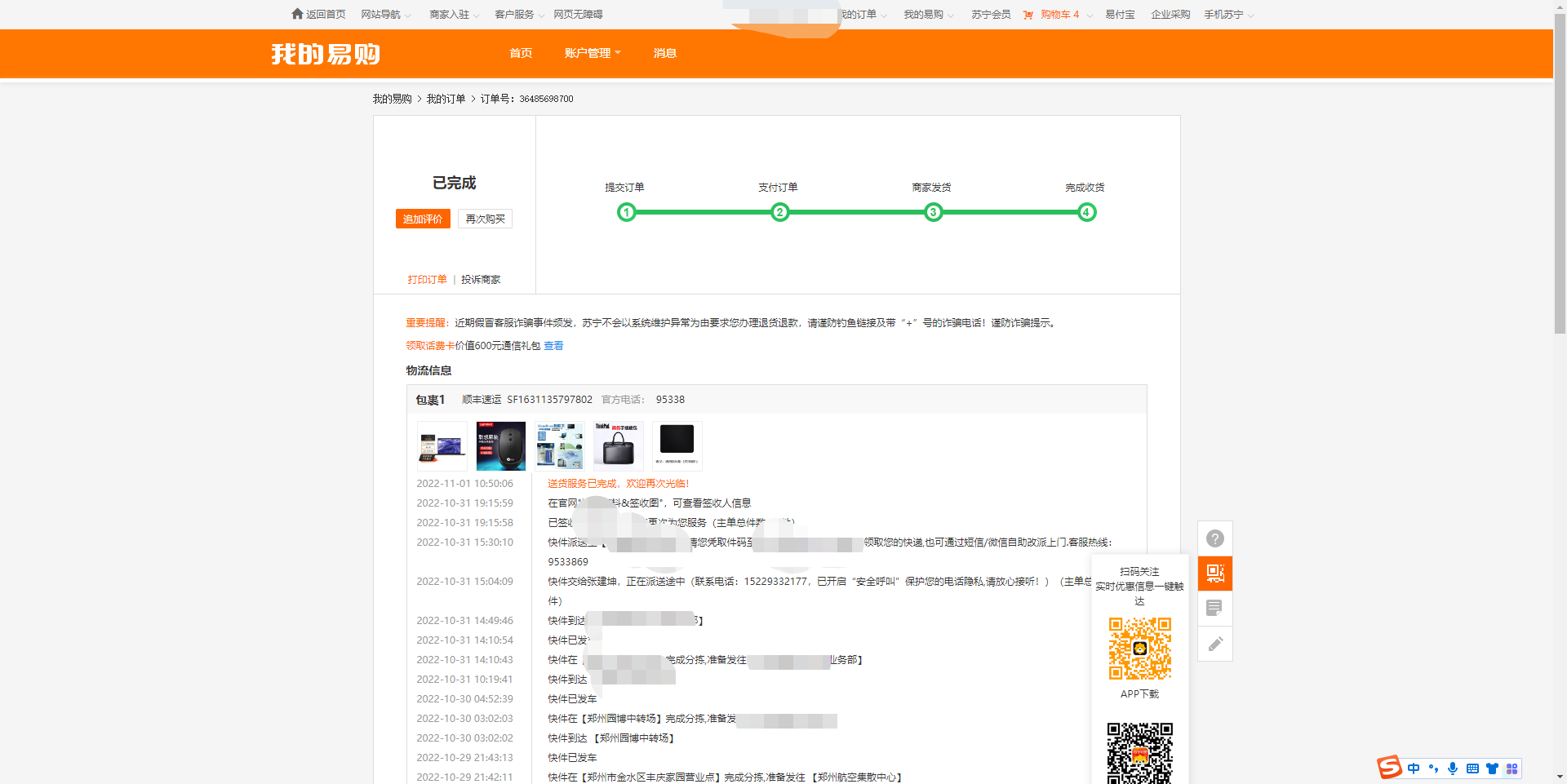Toggle Chinese/English mode 中 icon
The image size is (1567, 784).
click(1414, 768)
